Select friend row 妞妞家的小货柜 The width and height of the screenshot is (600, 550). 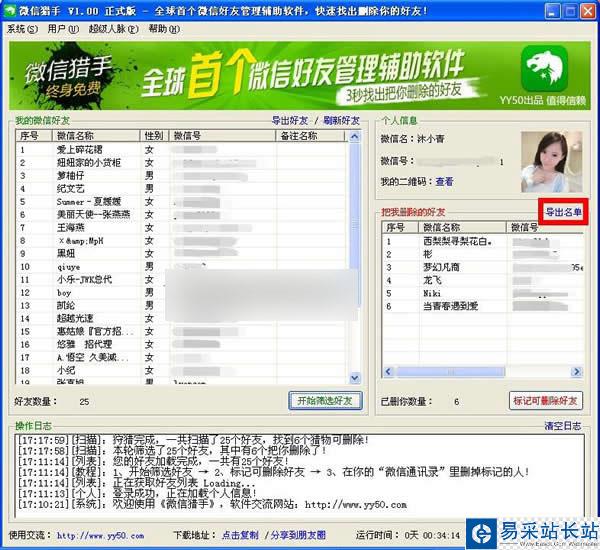point(182,163)
